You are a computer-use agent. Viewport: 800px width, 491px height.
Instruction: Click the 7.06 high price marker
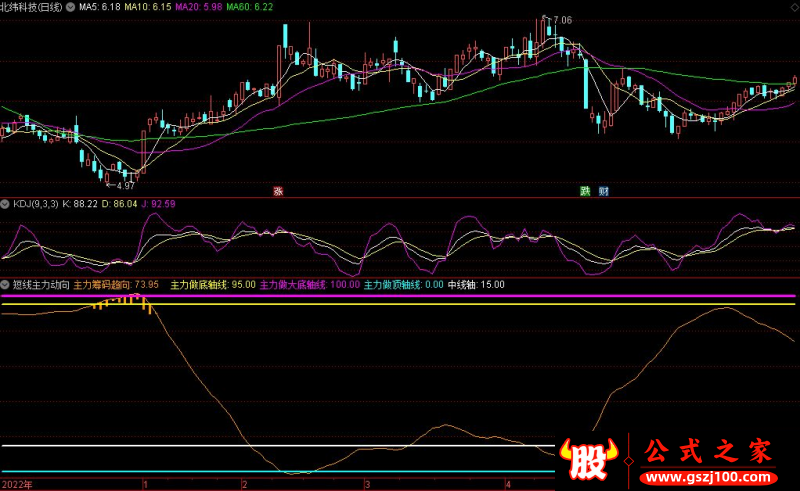[x=561, y=20]
